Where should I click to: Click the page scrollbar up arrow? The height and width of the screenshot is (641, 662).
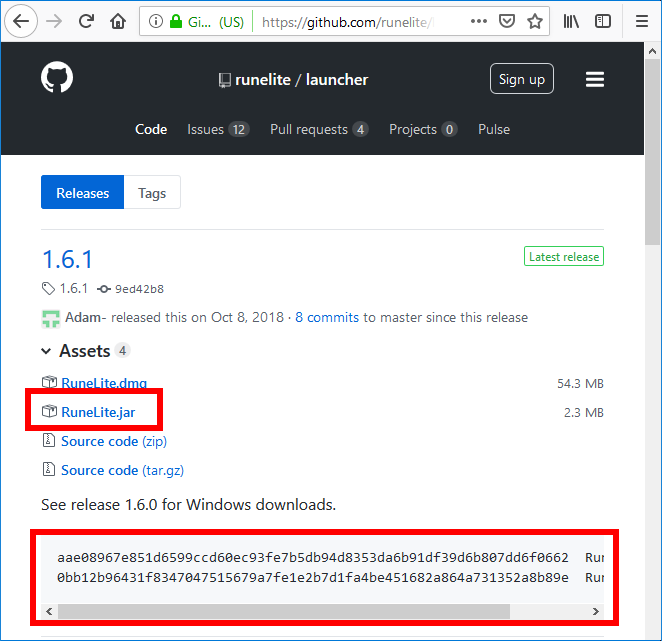pyautogui.click(x=652, y=51)
